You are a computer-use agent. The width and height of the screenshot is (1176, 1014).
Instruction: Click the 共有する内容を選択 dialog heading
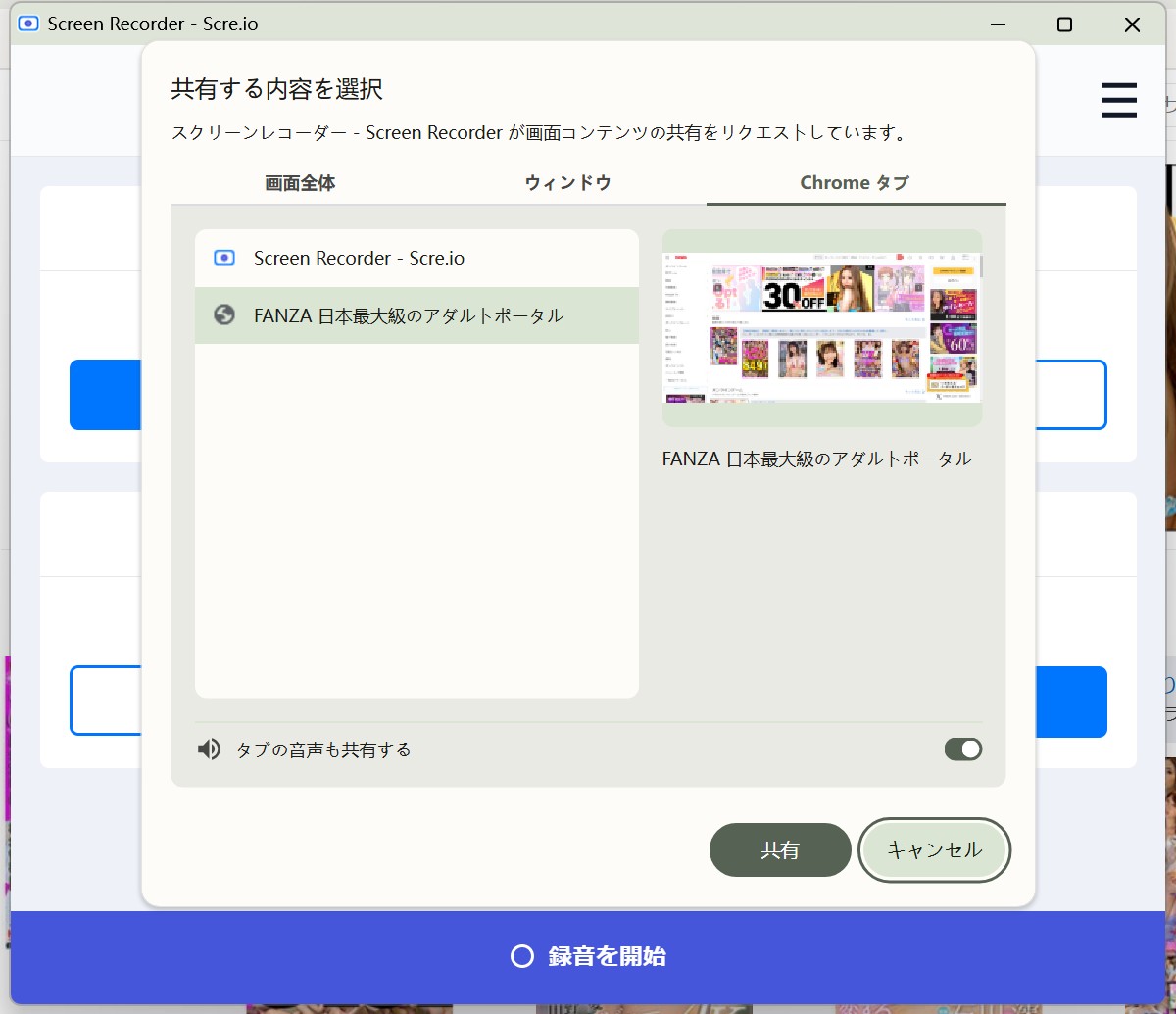point(277,90)
